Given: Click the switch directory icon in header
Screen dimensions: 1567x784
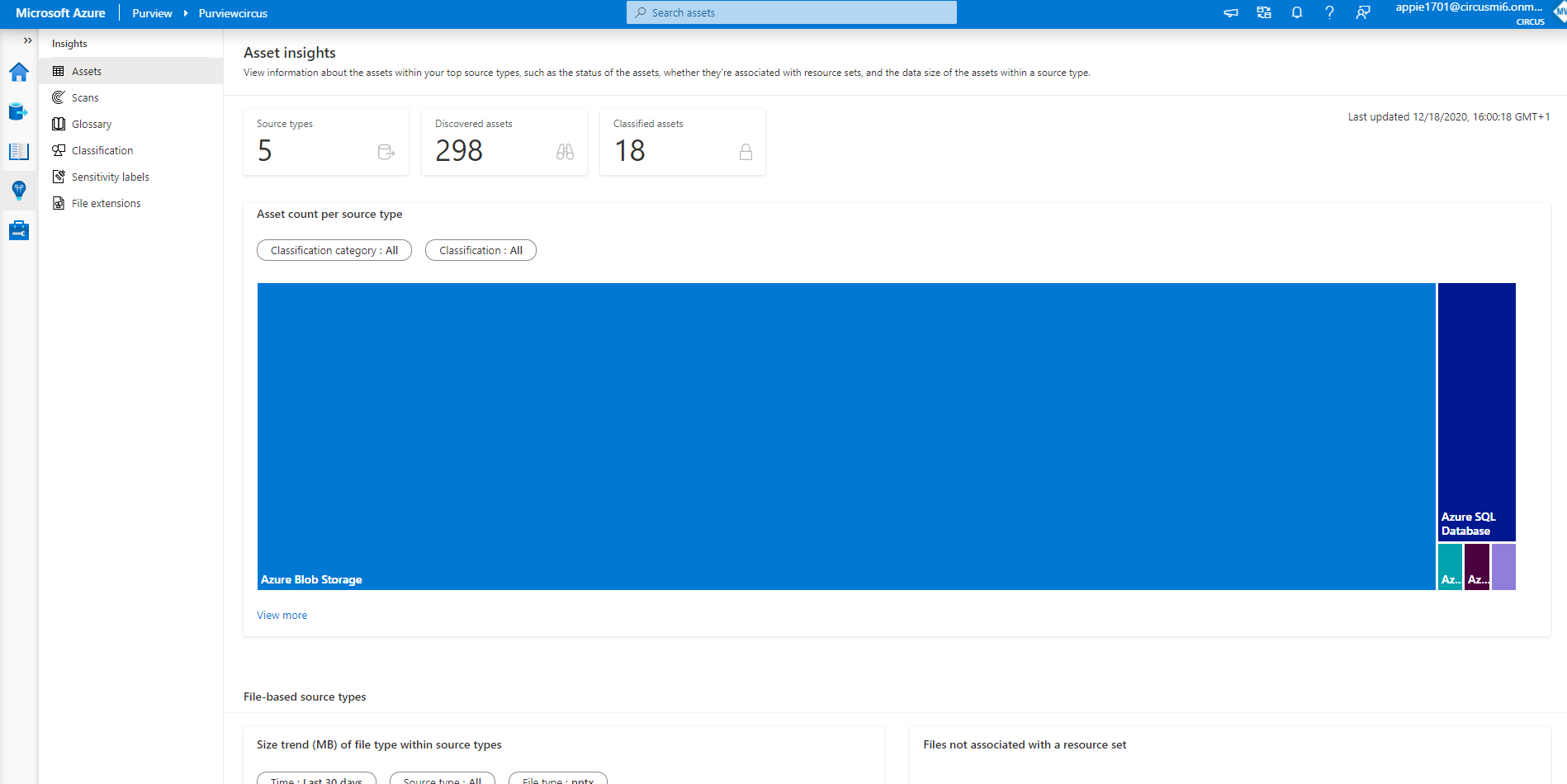Looking at the screenshot, I should click(1264, 12).
